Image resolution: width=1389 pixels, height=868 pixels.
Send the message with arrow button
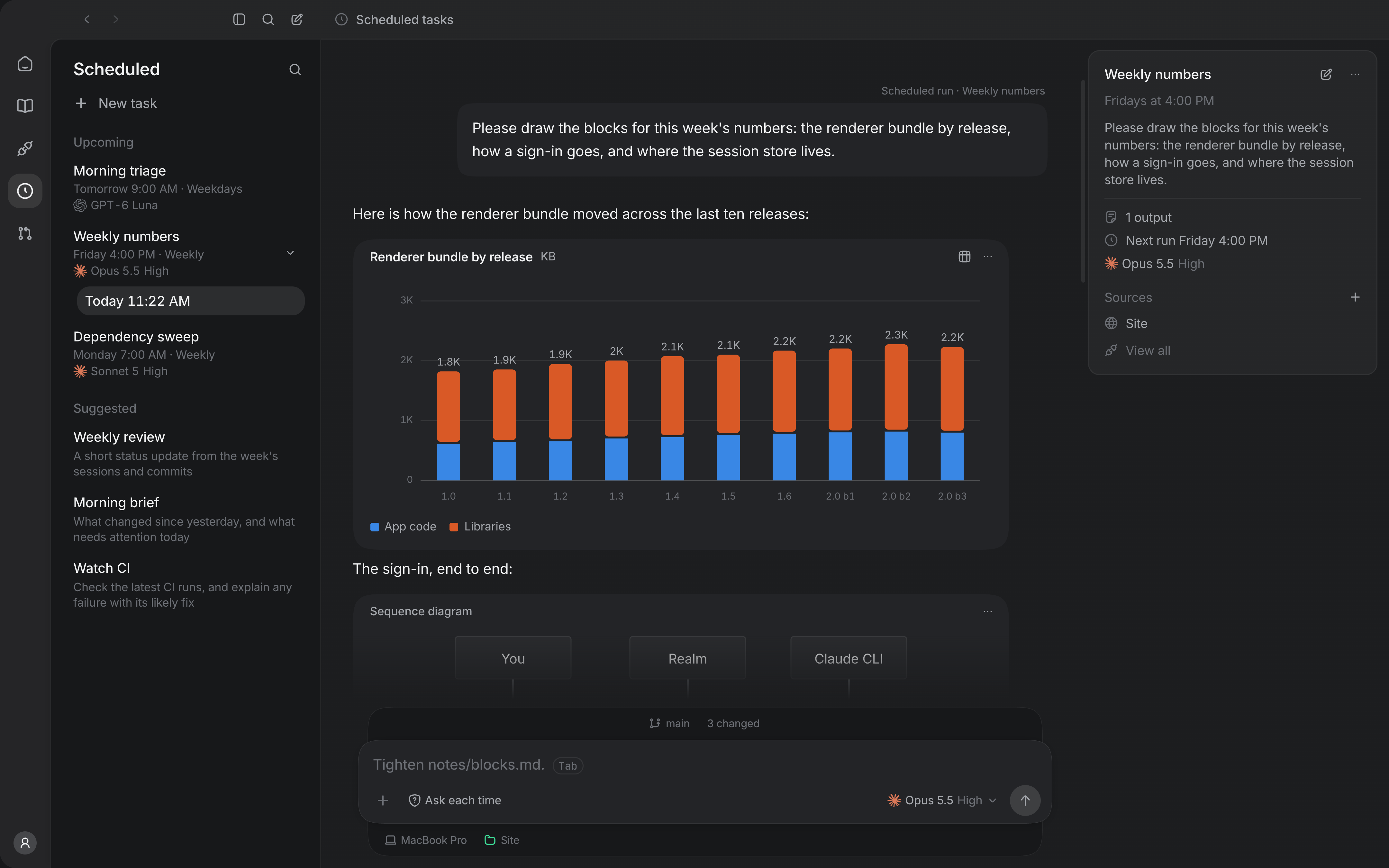(x=1025, y=800)
